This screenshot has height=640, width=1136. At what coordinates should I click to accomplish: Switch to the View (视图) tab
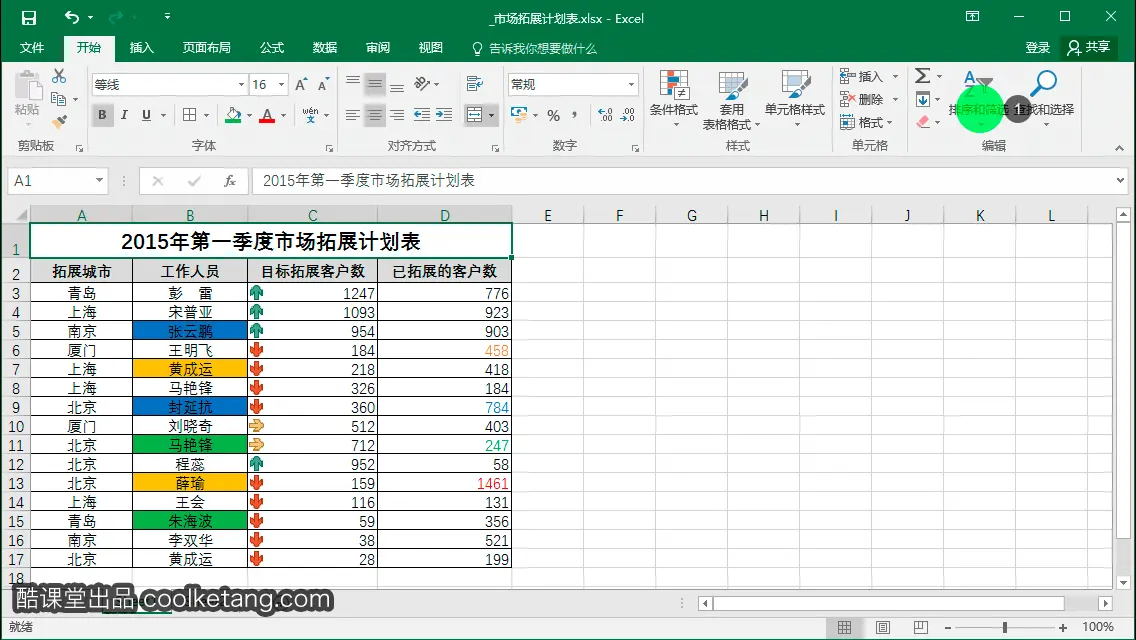(430, 48)
